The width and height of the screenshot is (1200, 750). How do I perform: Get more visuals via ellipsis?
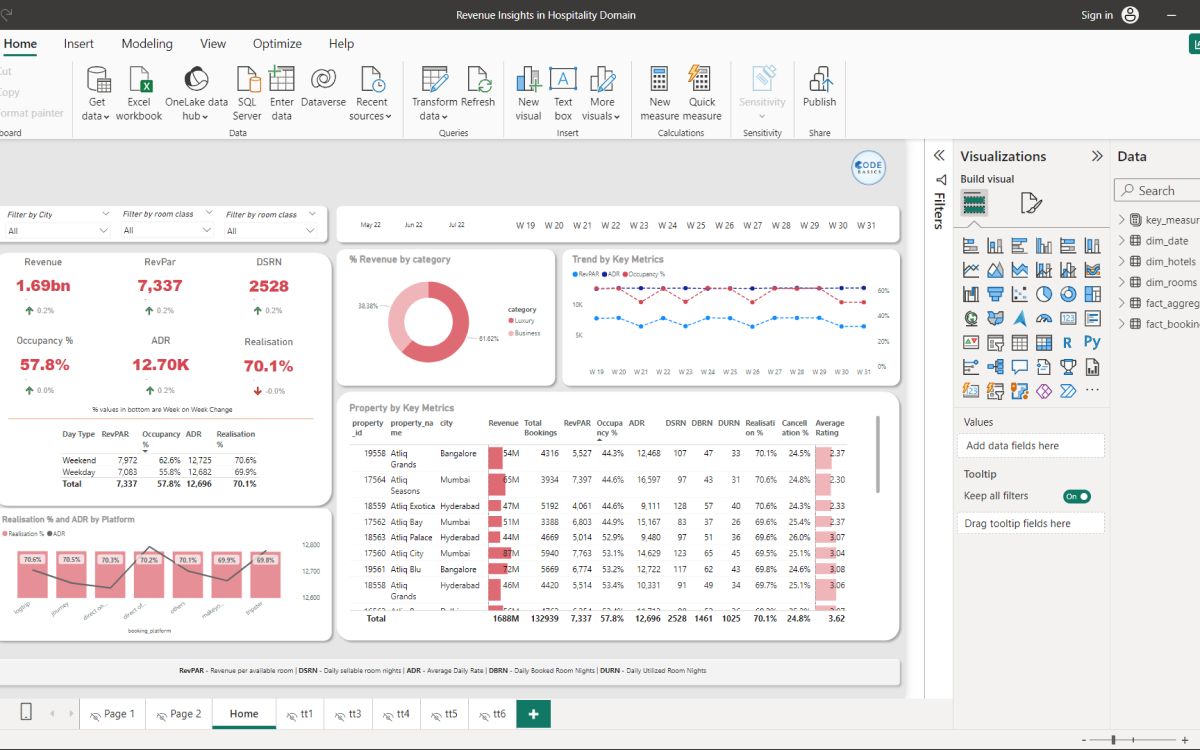pos(1092,390)
